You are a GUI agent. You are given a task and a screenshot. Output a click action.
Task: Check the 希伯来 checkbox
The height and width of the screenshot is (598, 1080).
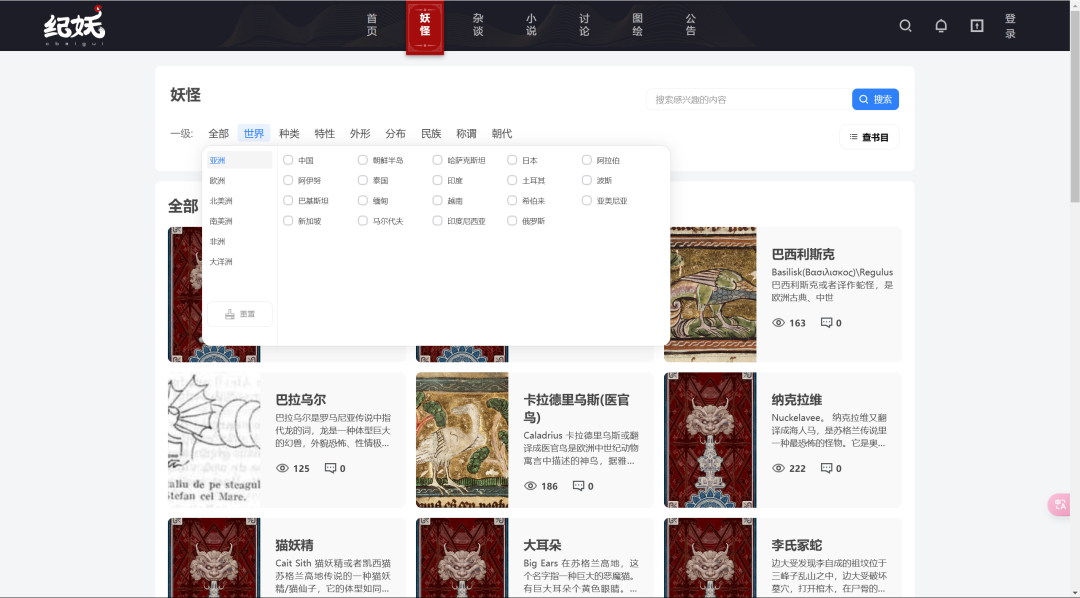pyautogui.click(x=512, y=200)
